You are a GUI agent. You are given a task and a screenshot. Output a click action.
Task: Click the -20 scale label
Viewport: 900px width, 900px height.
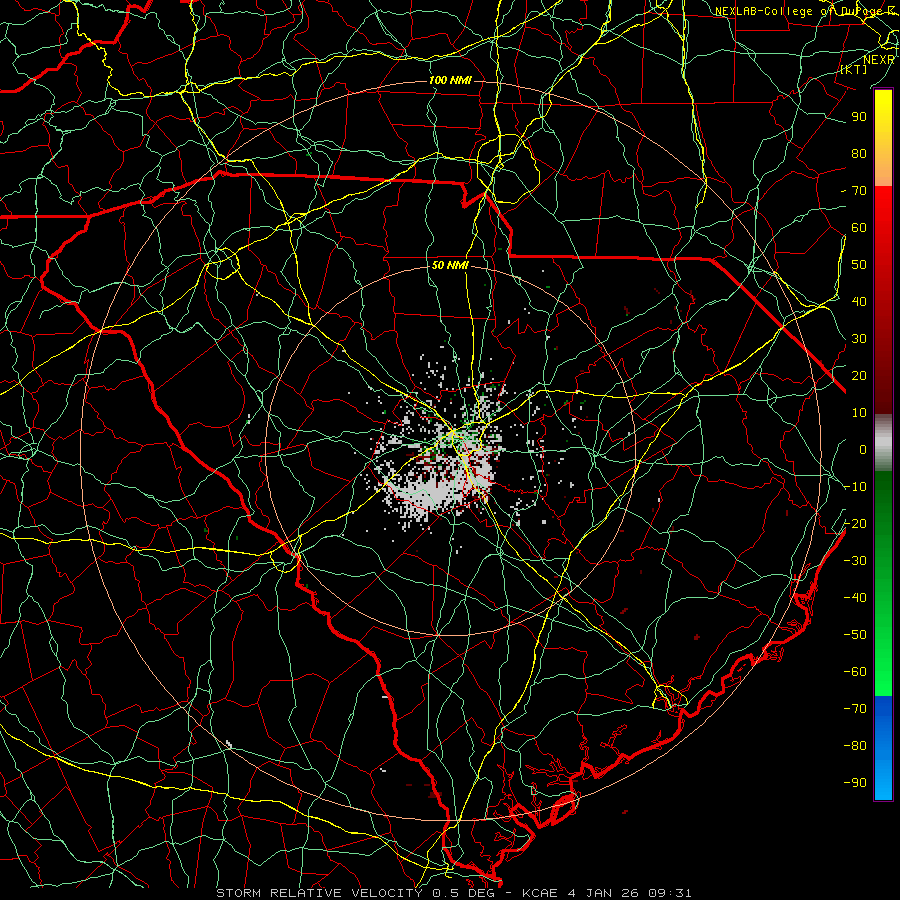[855, 524]
